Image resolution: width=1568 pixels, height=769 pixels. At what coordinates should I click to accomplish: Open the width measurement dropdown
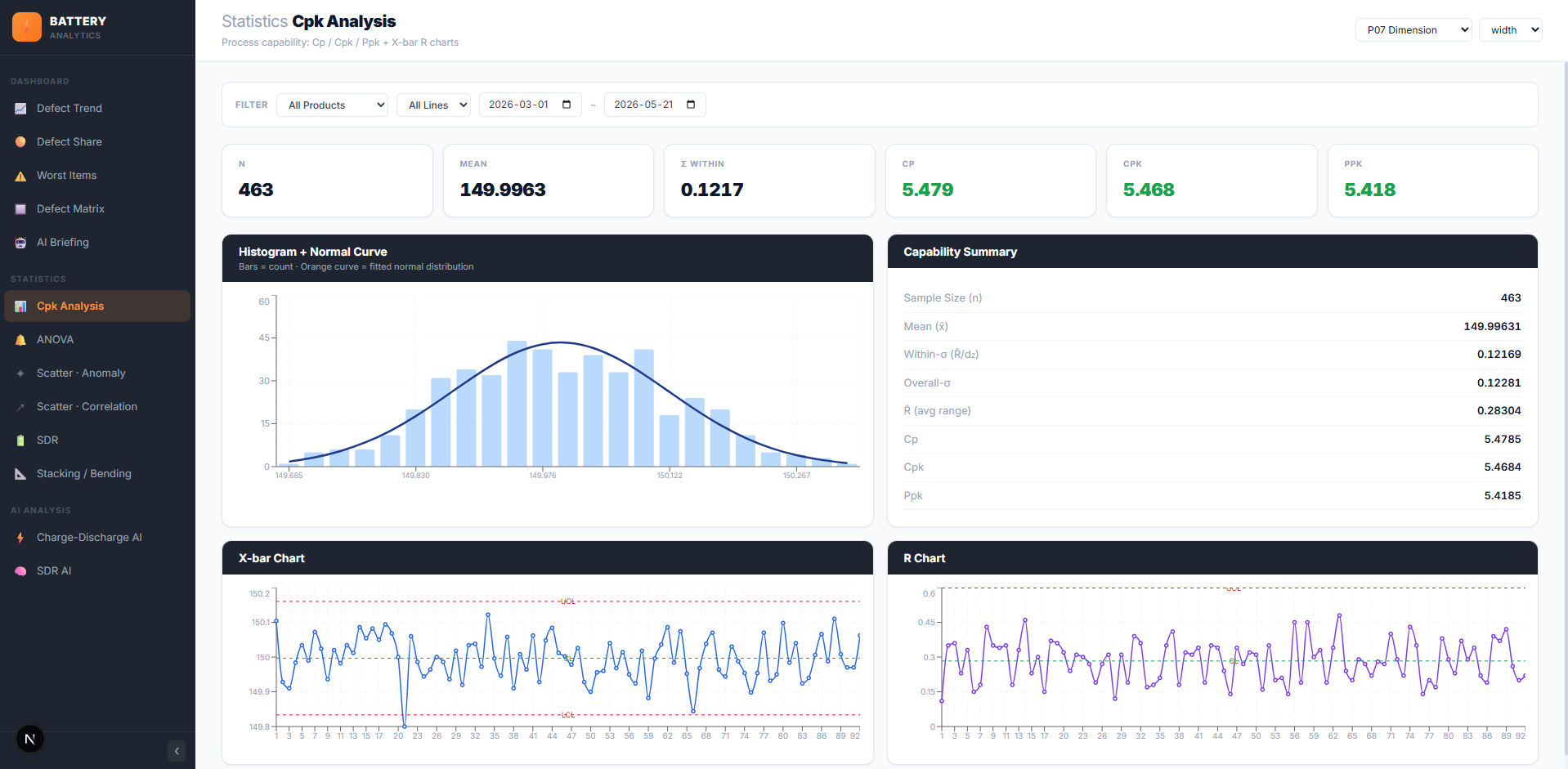point(1510,30)
